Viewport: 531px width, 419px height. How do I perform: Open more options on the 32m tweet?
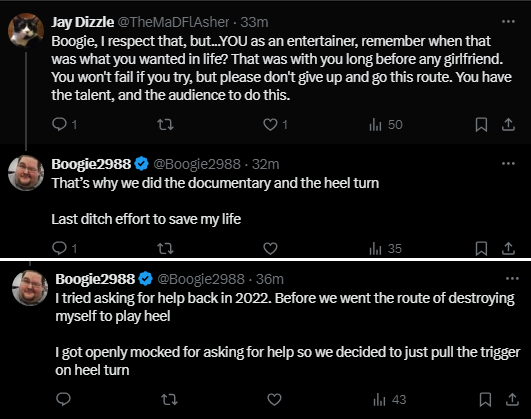[508, 164]
